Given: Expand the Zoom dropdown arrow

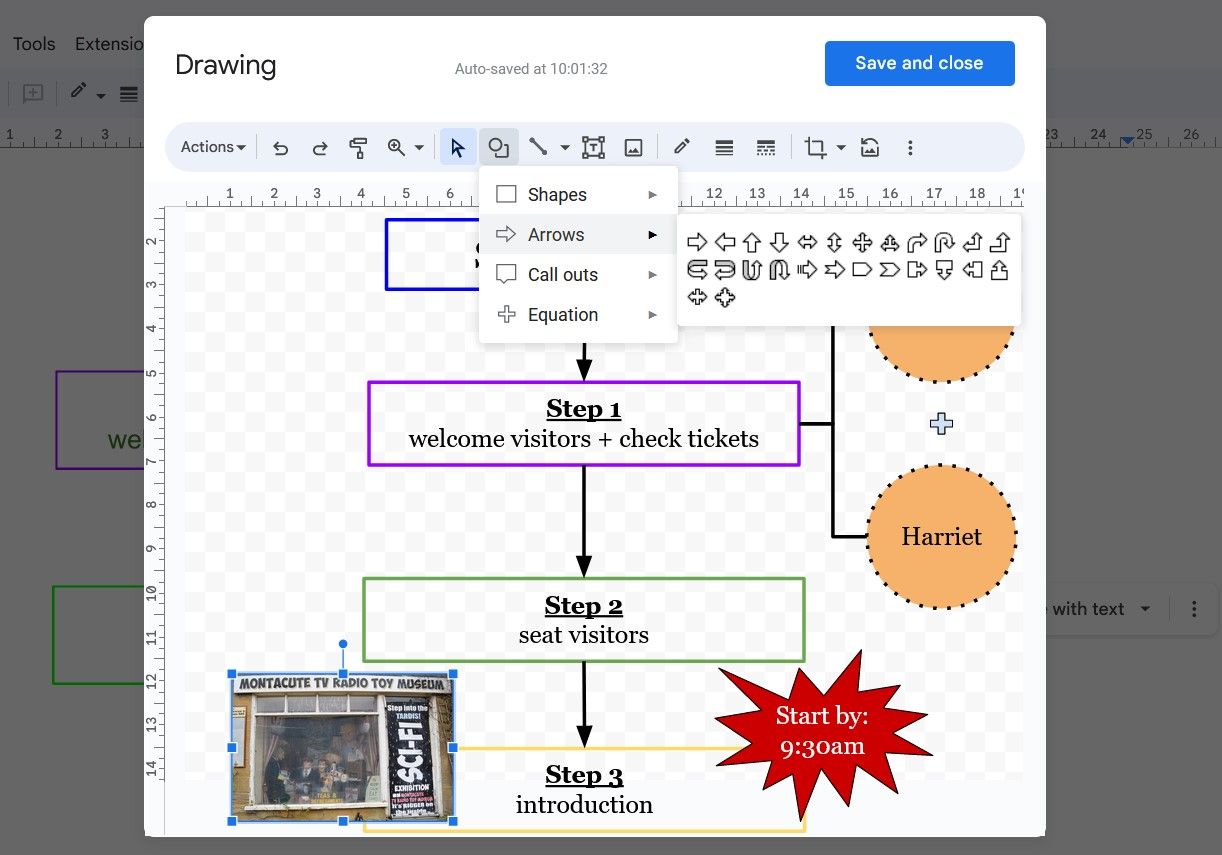Looking at the screenshot, I should pos(416,147).
